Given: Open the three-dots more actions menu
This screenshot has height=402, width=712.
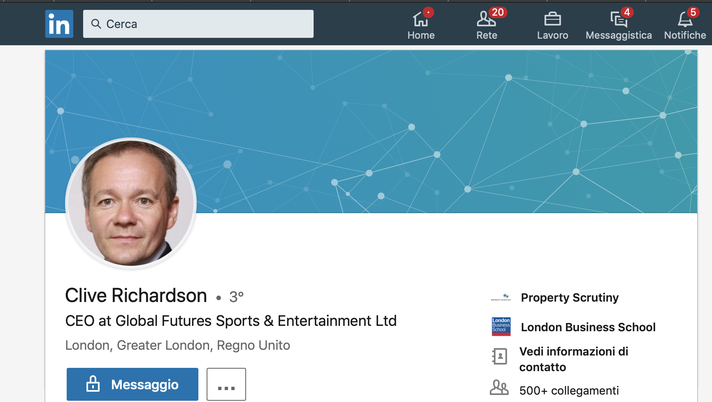Looking at the screenshot, I should (226, 384).
